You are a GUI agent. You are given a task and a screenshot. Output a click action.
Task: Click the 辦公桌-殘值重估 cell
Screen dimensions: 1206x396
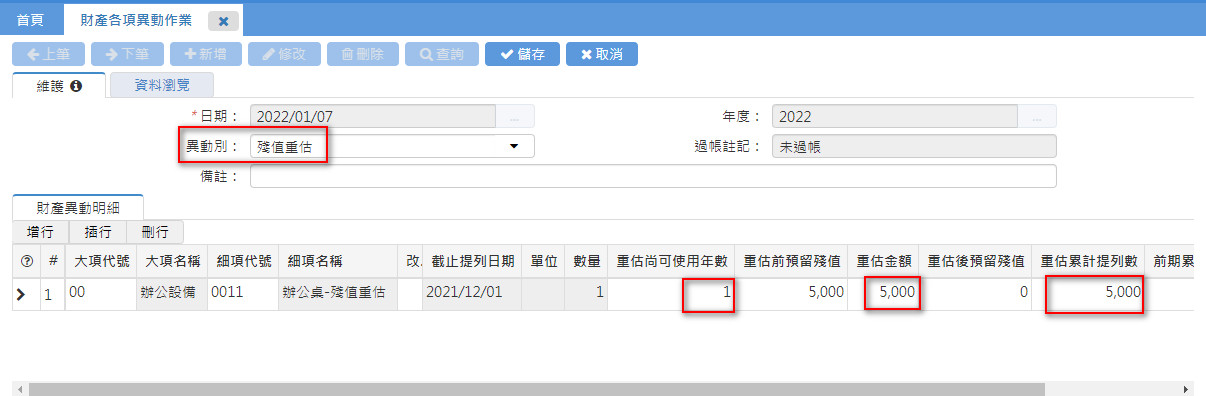point(338,294)
